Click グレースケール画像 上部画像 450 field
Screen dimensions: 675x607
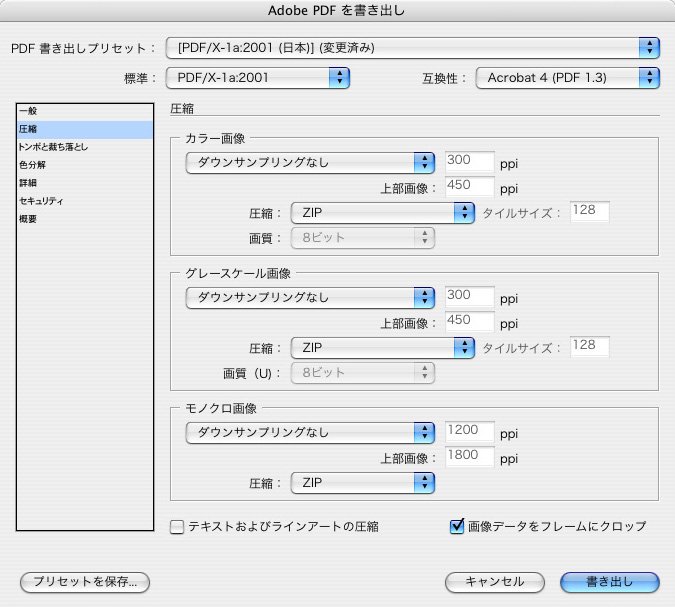pyautogui.click(x=470, y=322)
